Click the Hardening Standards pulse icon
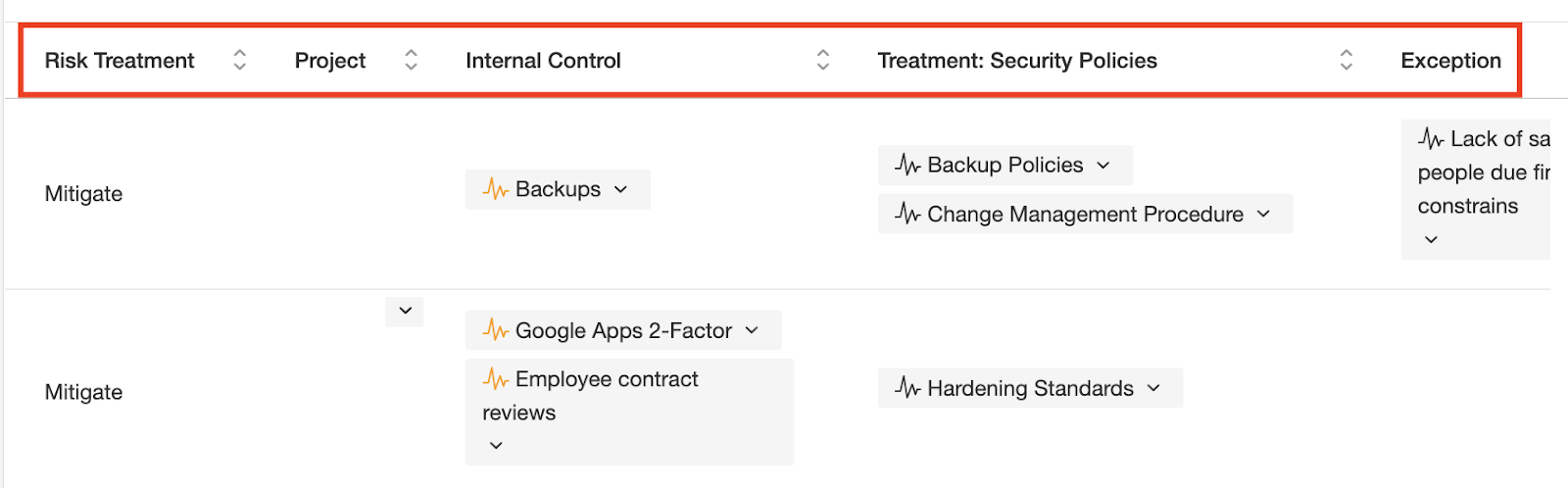This screenshot has height=488, width=1568. (907, 388)
